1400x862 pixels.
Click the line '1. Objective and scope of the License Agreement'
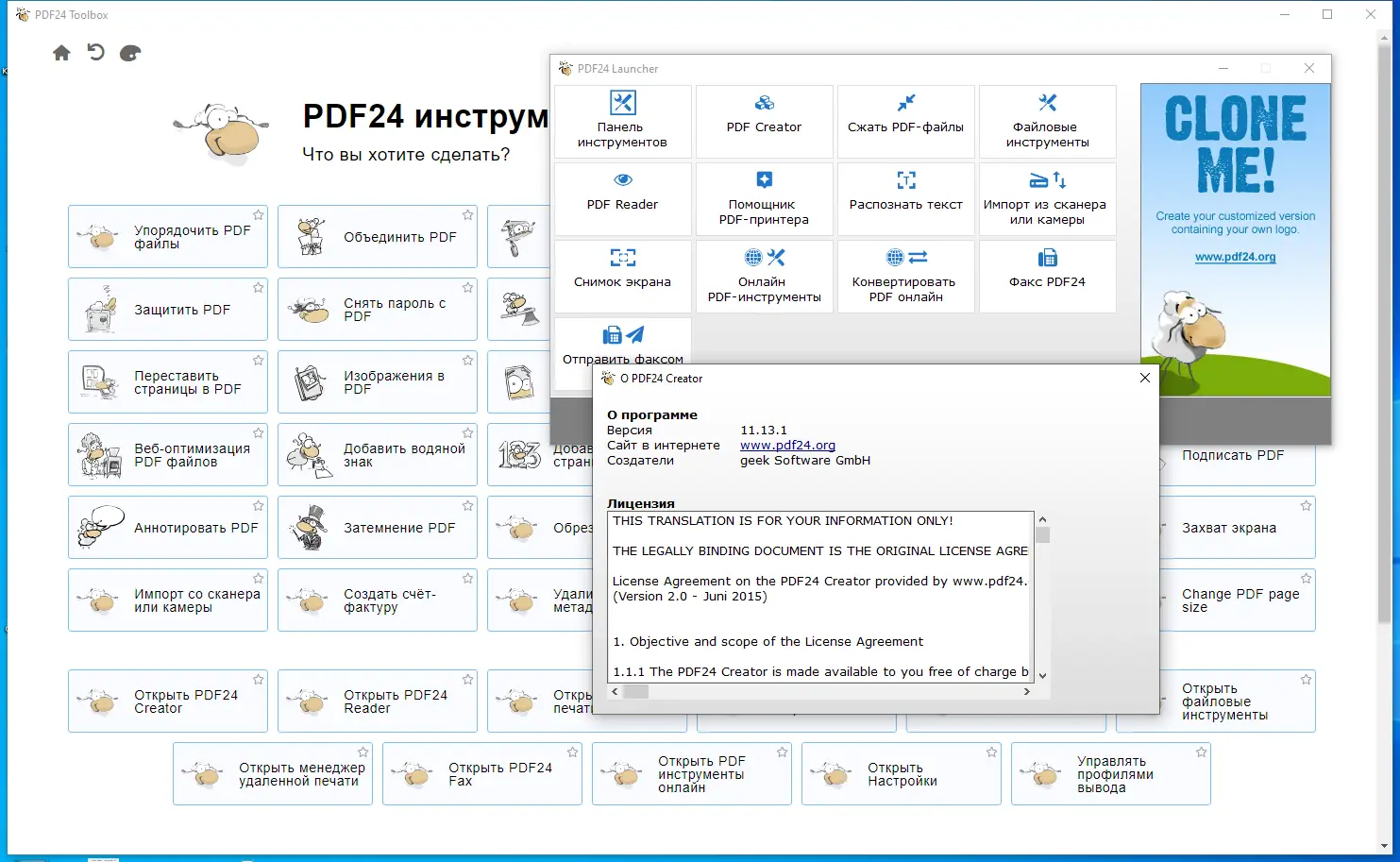point(767,642)
